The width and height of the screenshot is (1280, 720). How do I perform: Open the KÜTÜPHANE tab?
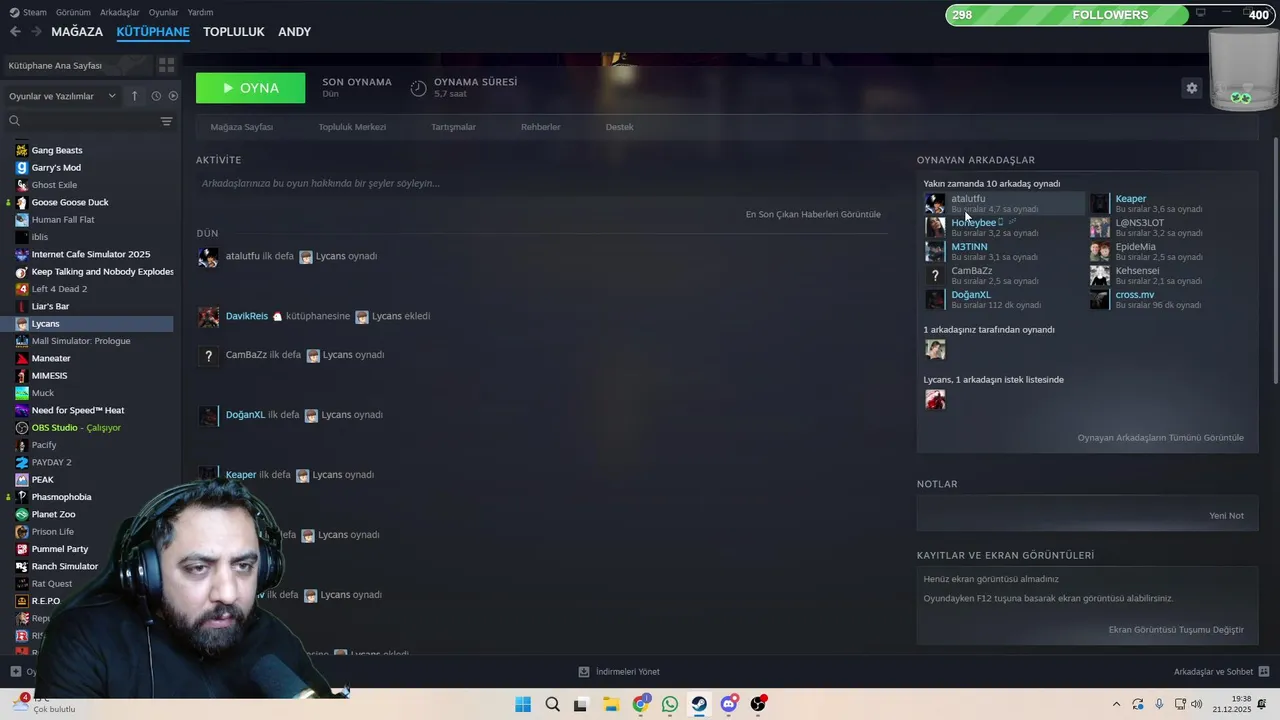coord(153,32)
